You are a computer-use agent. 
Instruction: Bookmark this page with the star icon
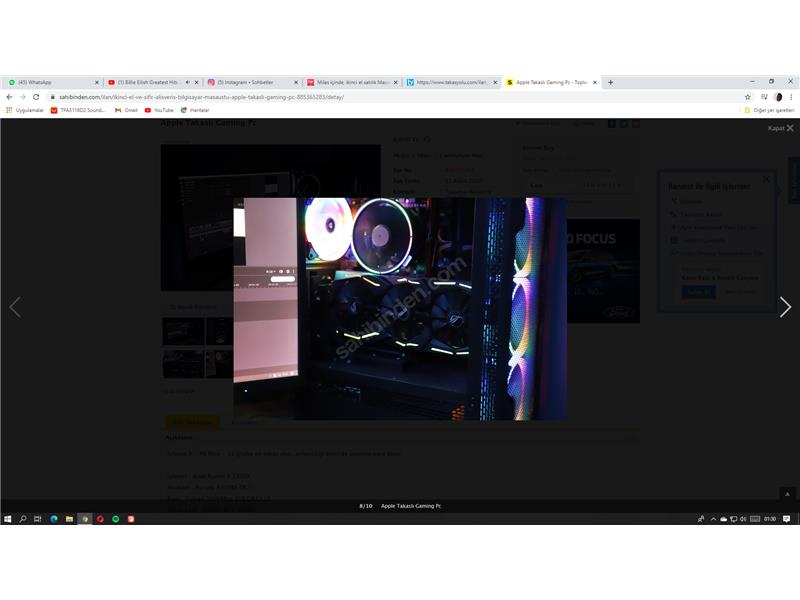click(747, 97)
